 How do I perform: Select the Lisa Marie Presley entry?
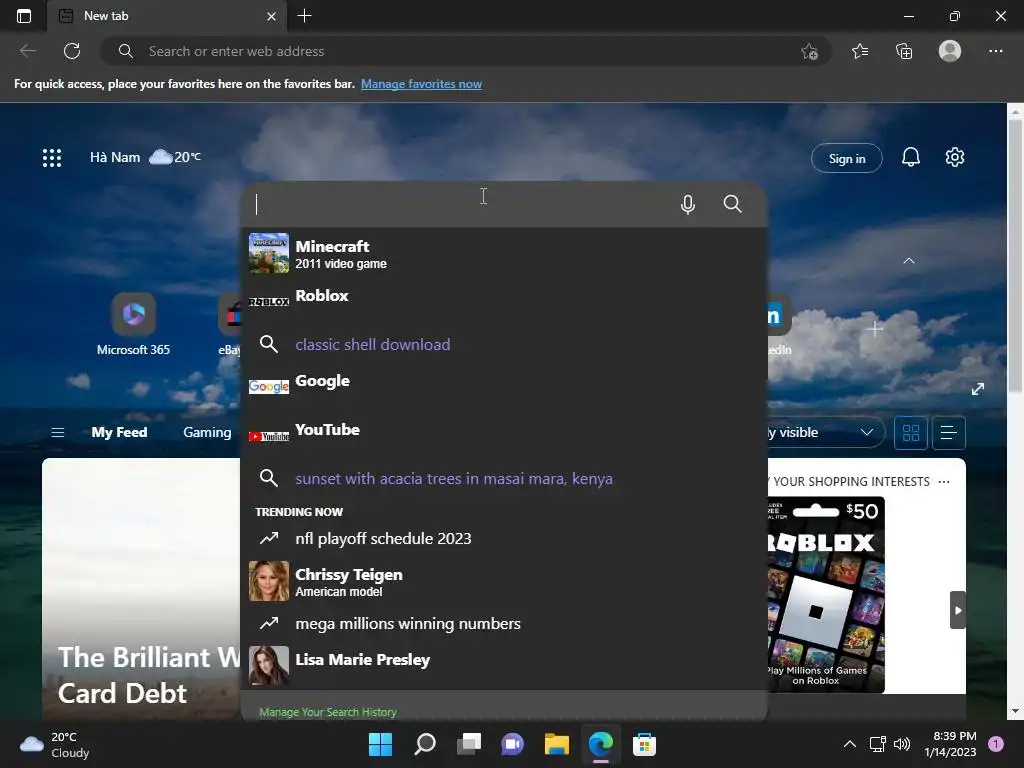504,665
